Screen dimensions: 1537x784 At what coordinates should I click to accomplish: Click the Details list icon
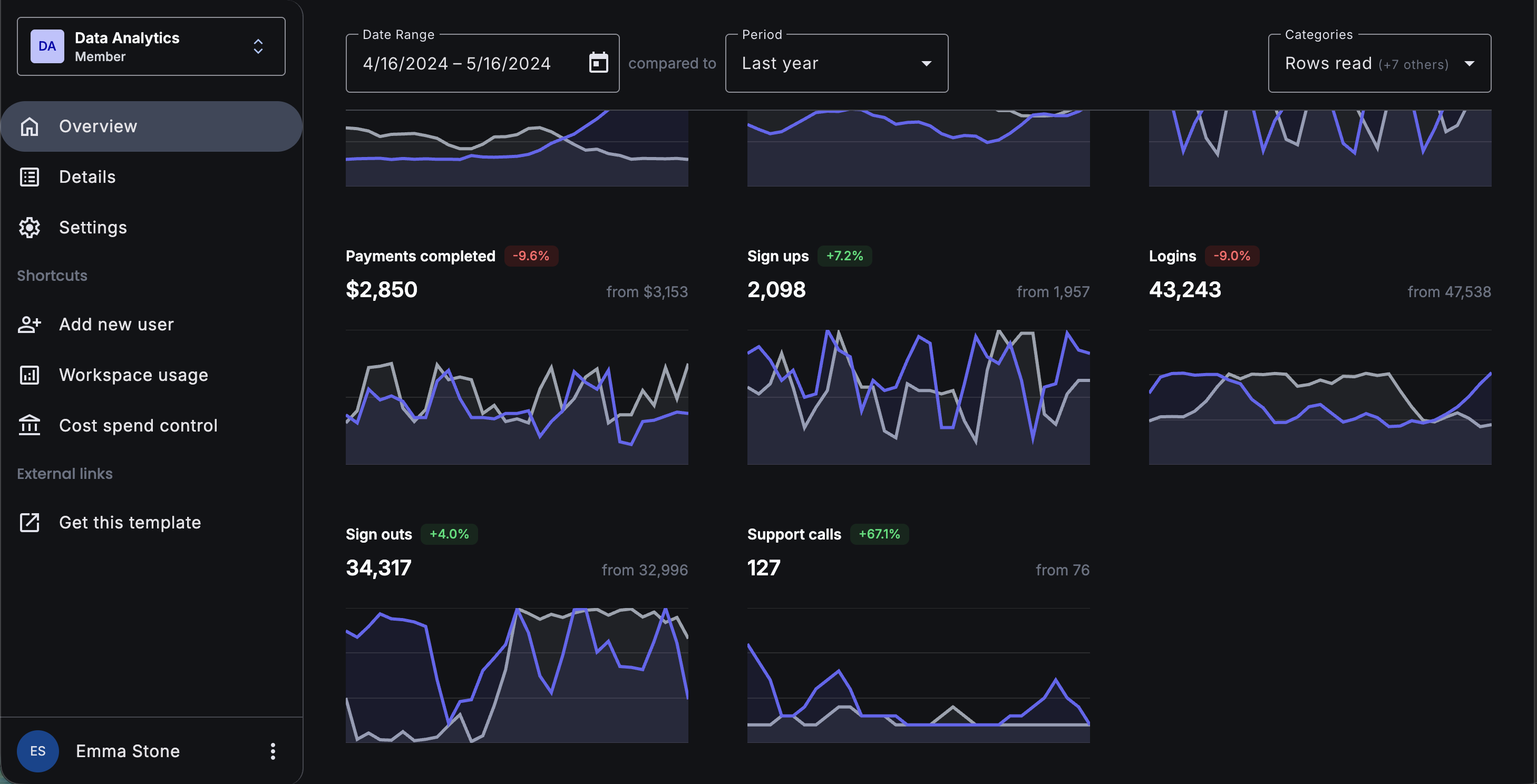pyautogui.click(x=29, y=177)
